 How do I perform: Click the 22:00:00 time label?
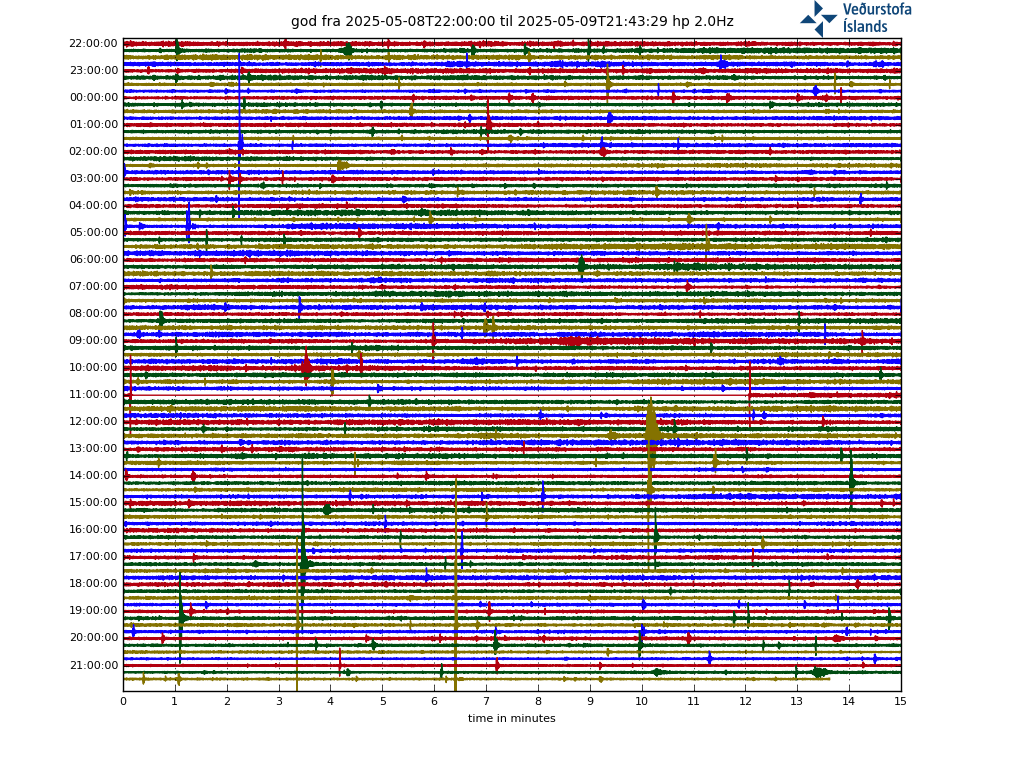[x=93, y=44]
